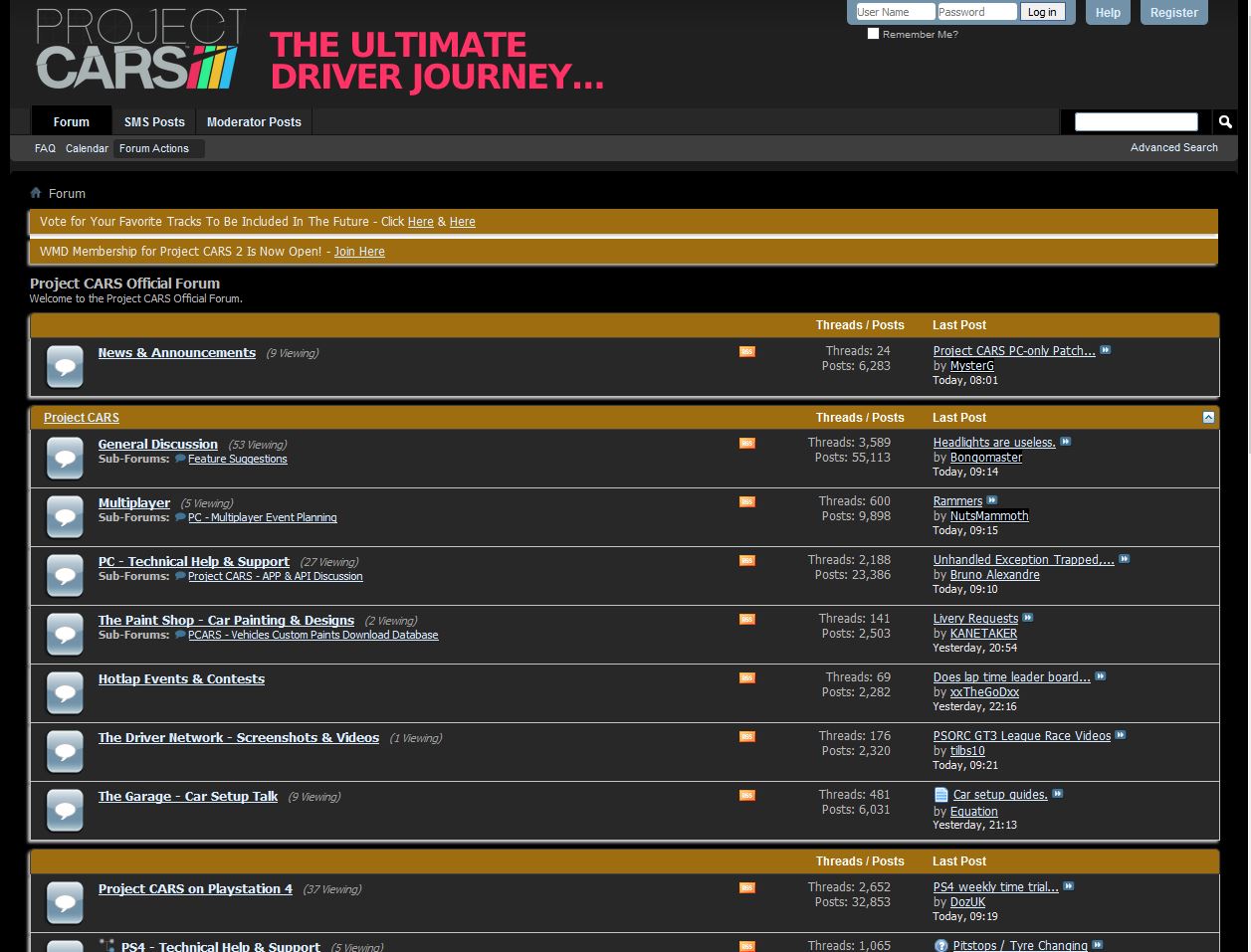1251x952 pixels.
Task: Open the Livery Requests thread
Action: pos(975,619)
